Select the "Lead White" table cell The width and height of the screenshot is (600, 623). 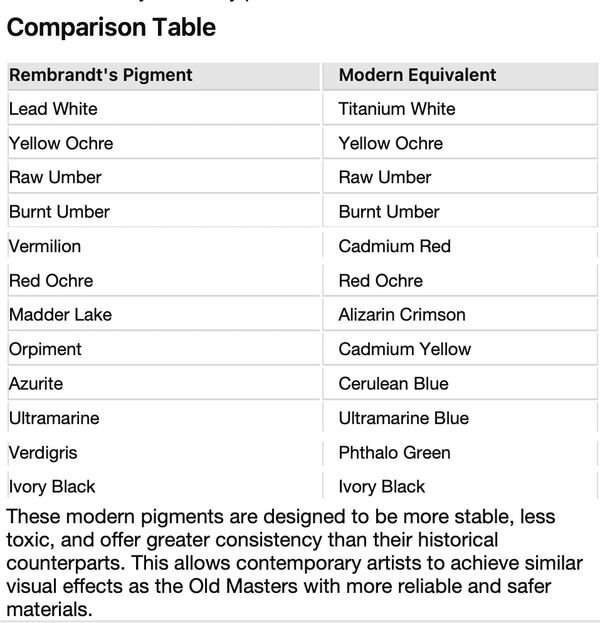tap(53, 109)
